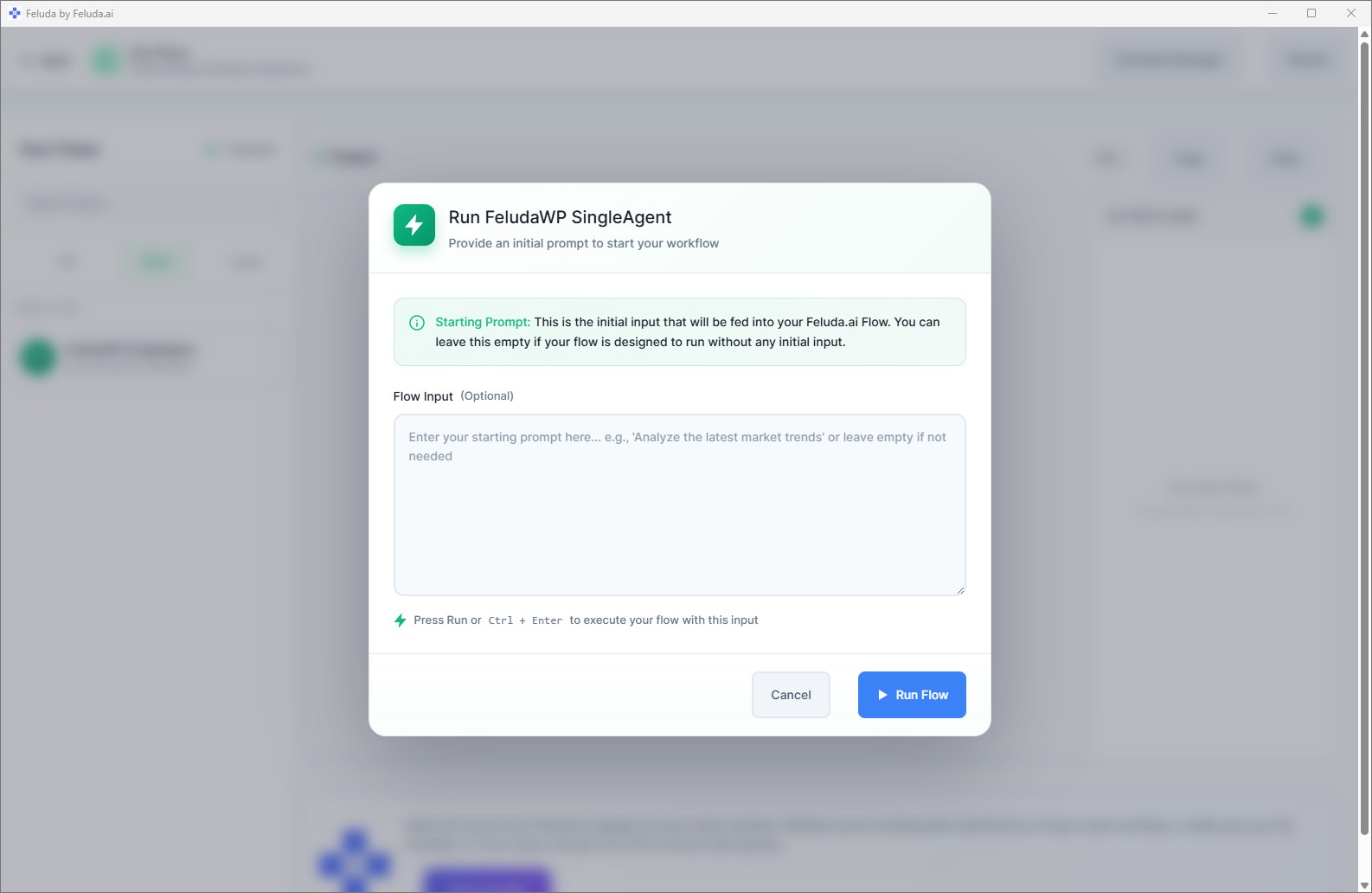Click the play triangle on Run Flow
Image resolution: width=1372 pixels, height=893 pixels.
tap(882, 695)
